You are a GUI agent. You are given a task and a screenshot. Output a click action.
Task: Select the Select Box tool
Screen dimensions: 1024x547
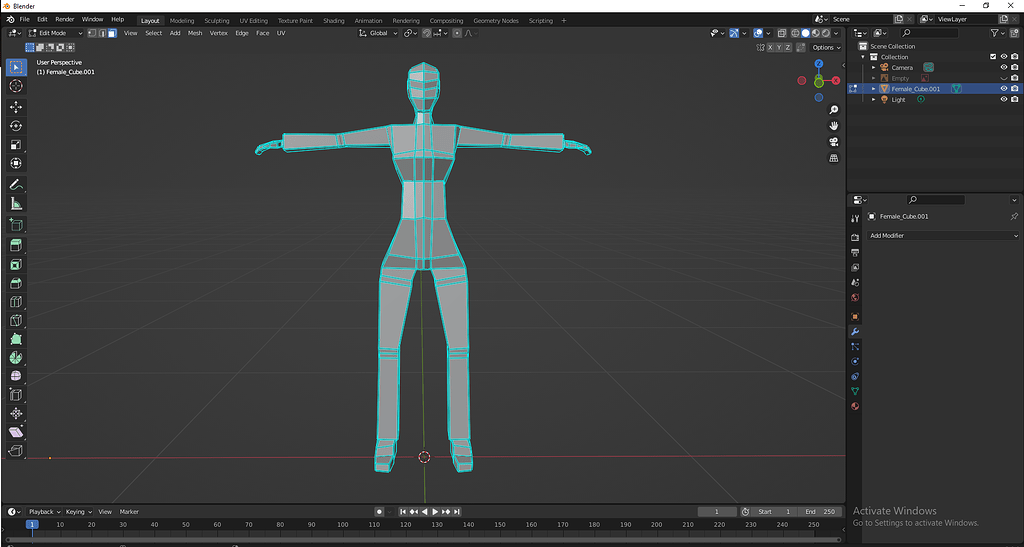coord(16,67)
